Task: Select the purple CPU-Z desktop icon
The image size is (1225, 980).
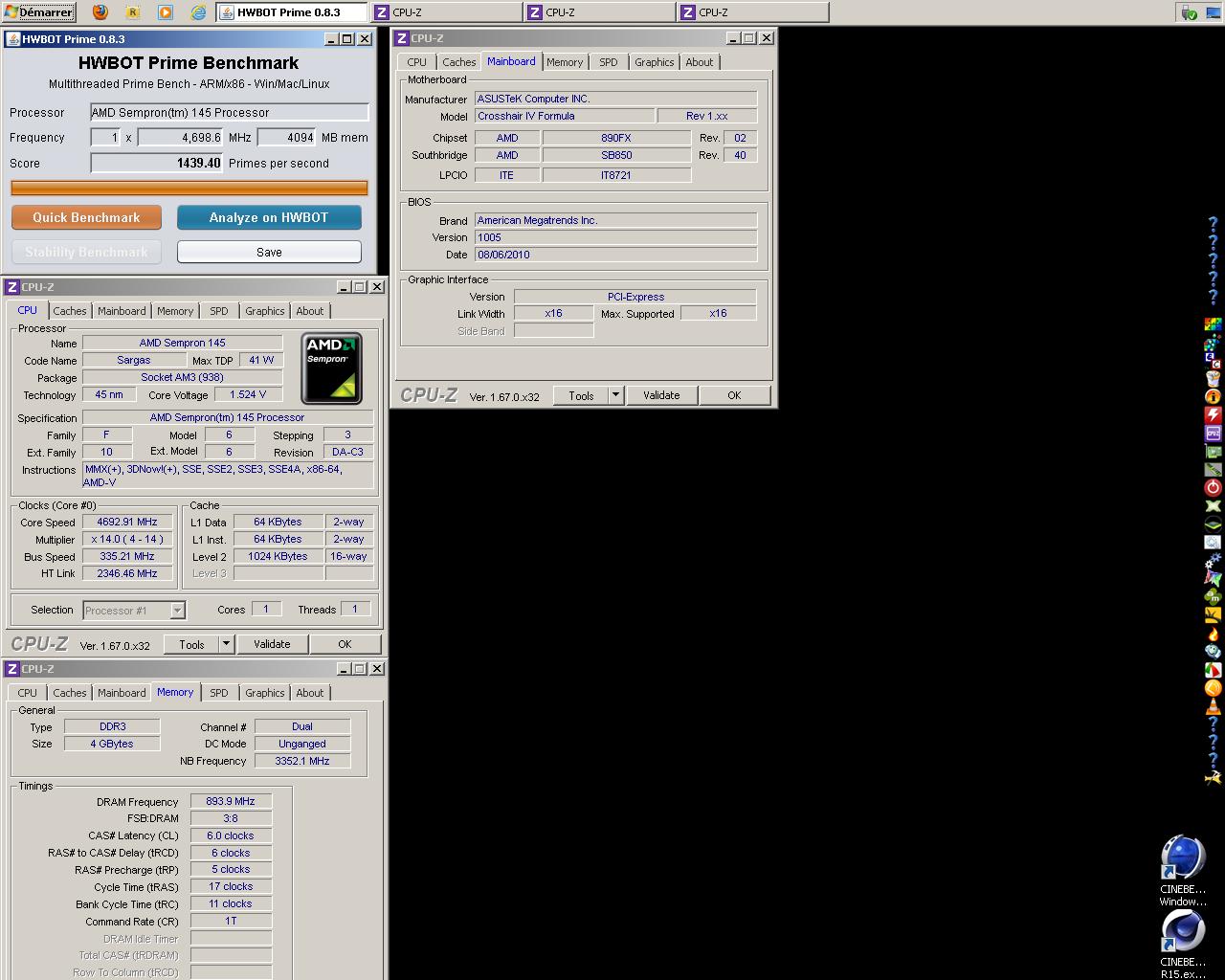Action: 1213,433
